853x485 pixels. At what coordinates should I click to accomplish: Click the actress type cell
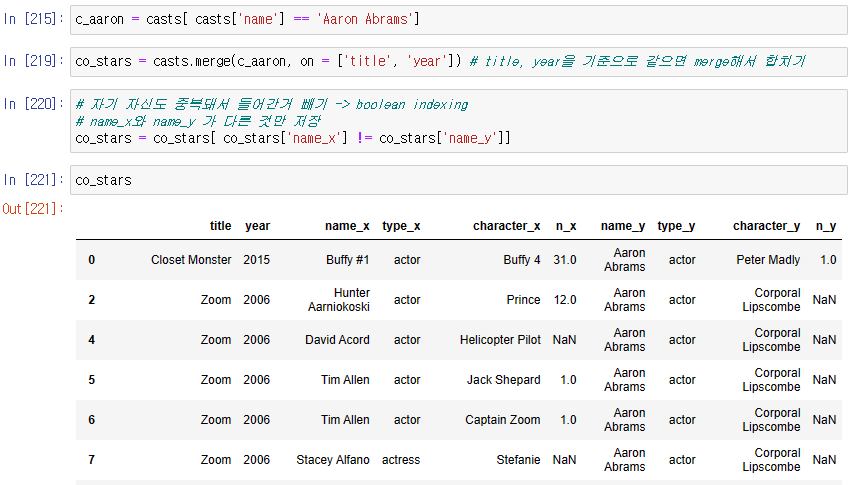coord(401,460)
